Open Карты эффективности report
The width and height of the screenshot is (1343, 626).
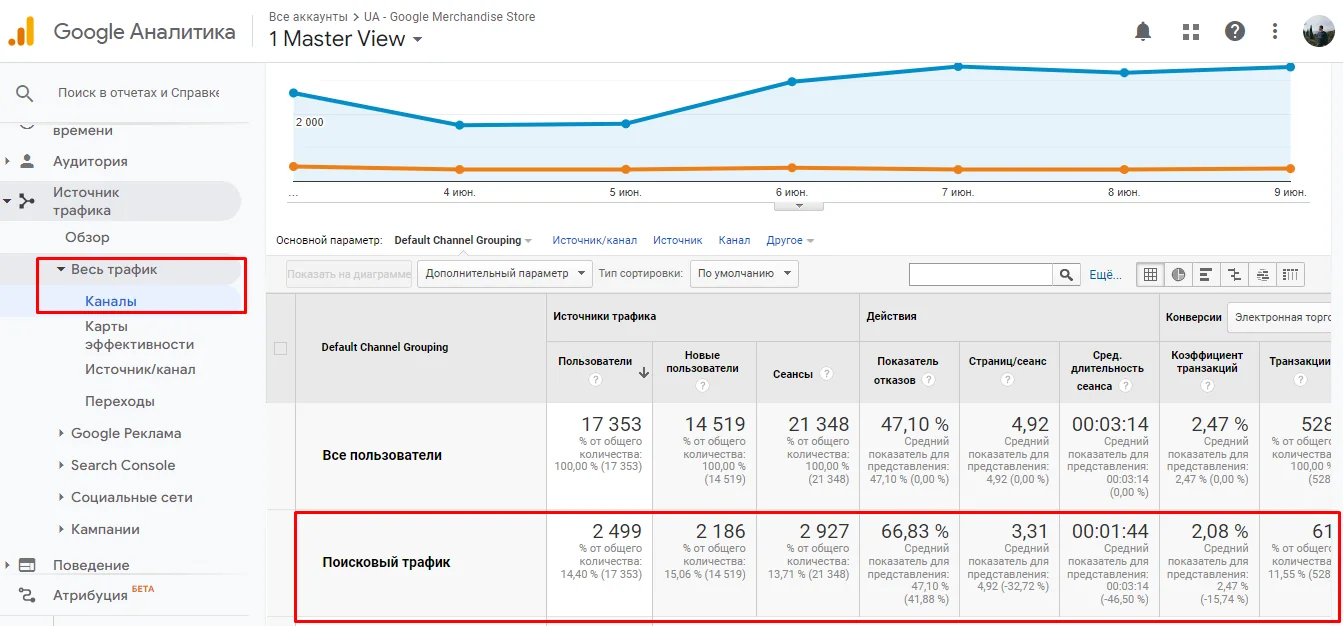(139, 335)
